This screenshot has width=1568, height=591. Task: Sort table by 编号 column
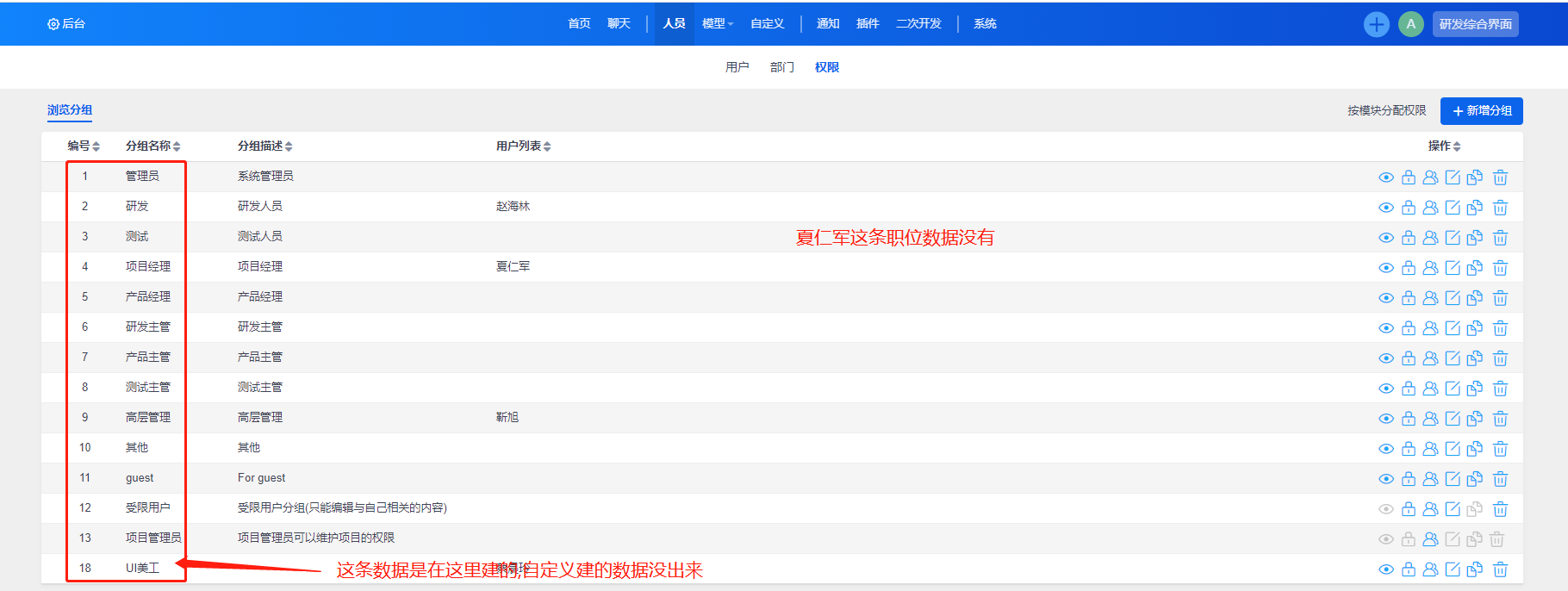(84, 146)
